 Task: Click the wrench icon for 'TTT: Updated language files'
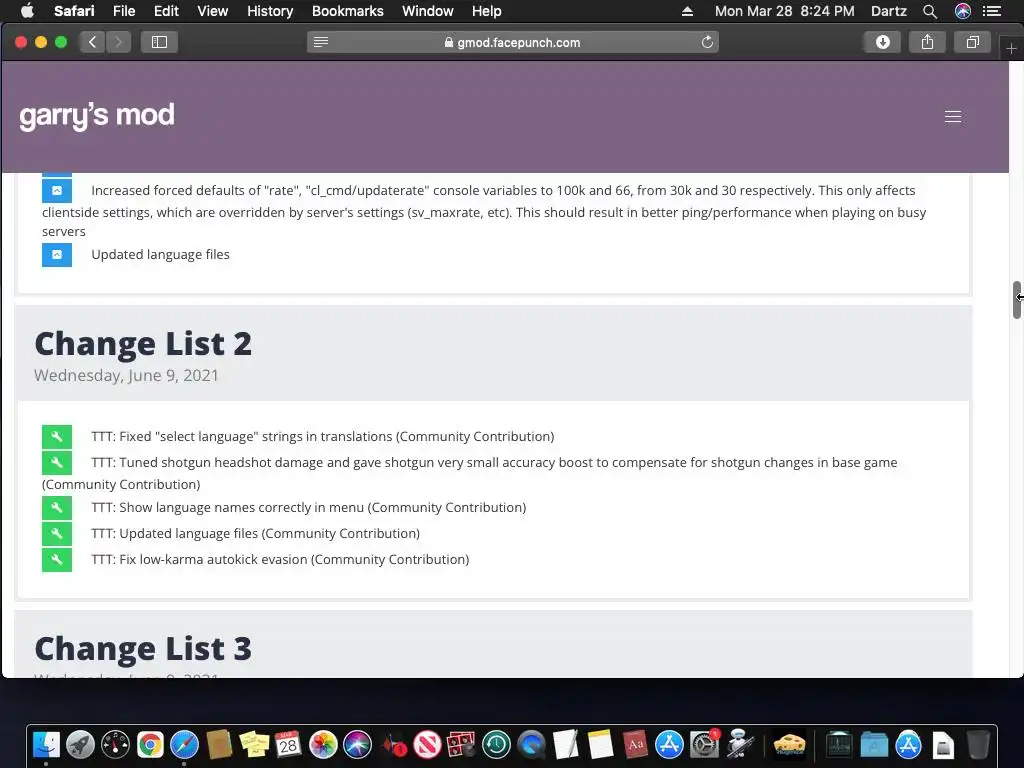(x=57, y=534)
